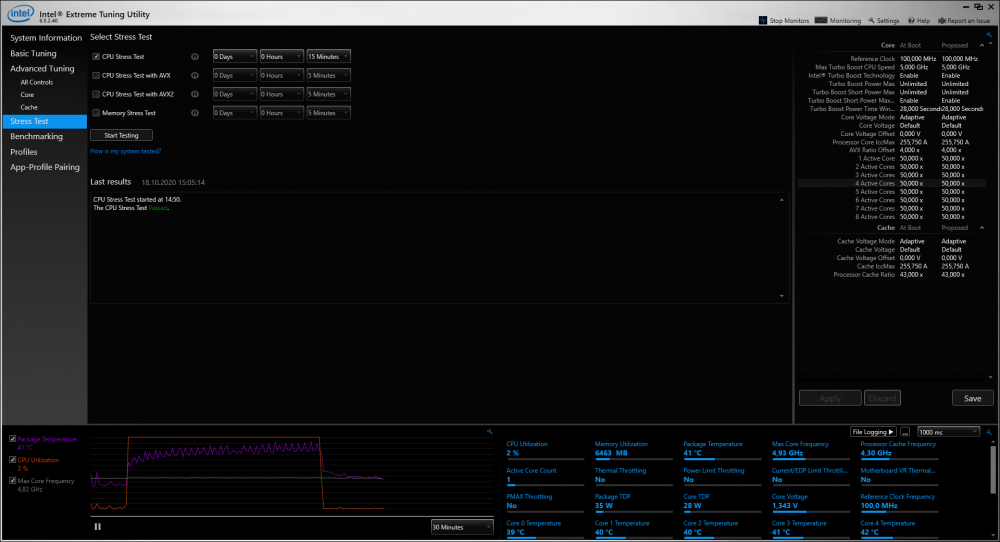Open Help from the top bar
The width and height of the screenshot is (1000, 542).
(910, 20)
